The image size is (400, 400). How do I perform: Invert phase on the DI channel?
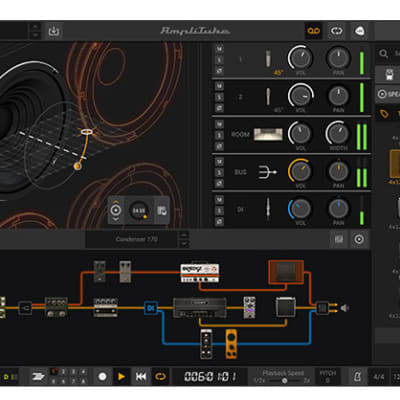pyautogui.click(x=219, y=221)
